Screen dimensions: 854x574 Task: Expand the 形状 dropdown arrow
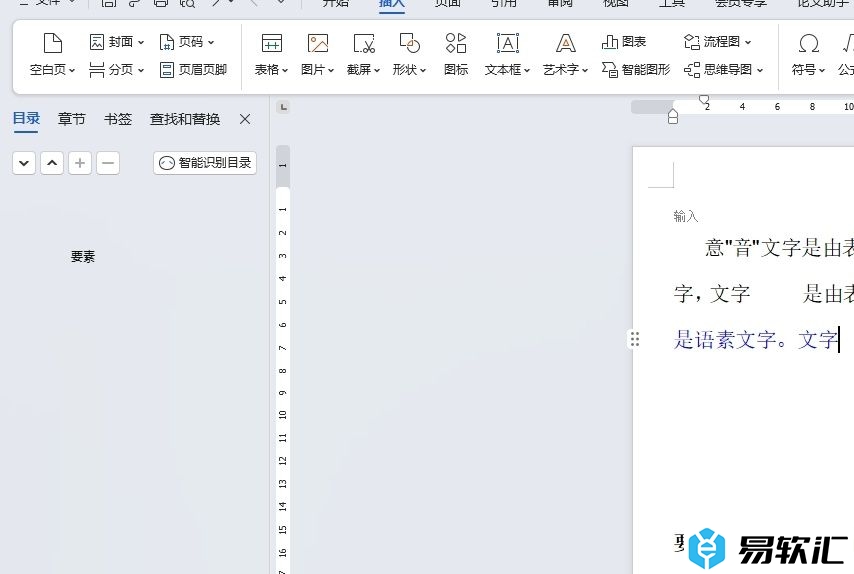point(423,70)
